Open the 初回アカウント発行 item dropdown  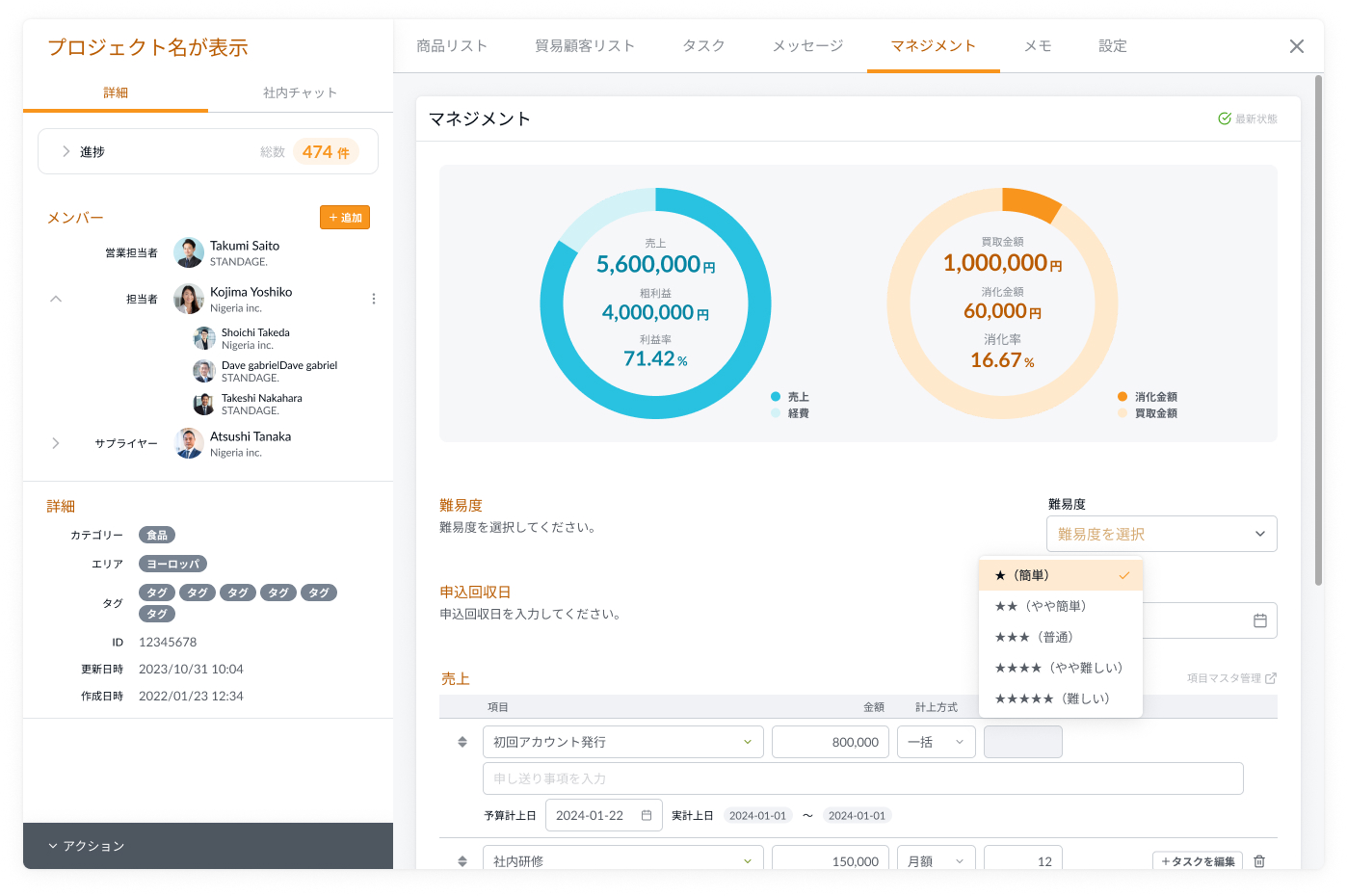click(x=623, y=742)
